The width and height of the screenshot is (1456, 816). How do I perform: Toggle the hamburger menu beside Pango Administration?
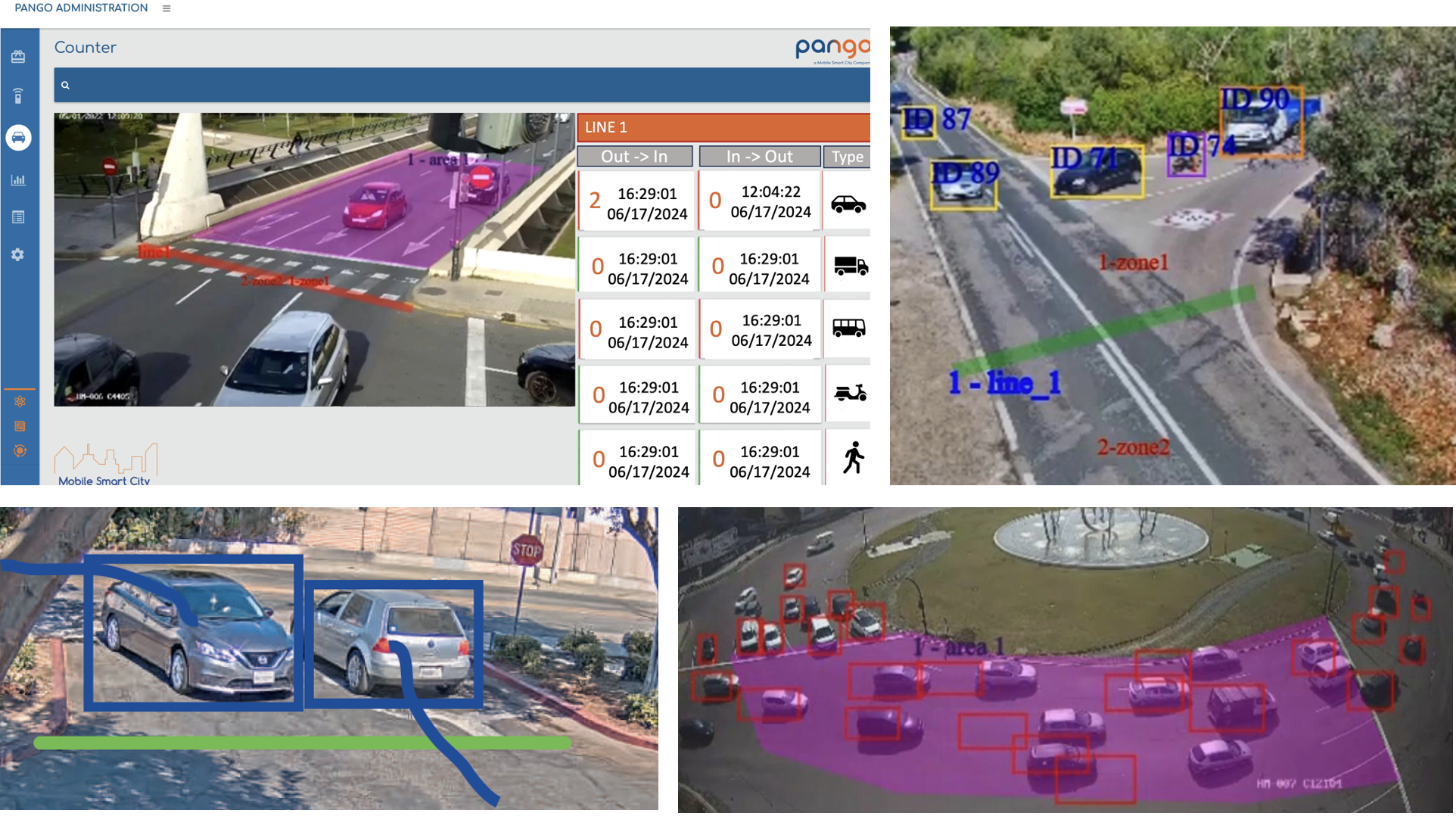pyautogui.click(x=166, y=9)
